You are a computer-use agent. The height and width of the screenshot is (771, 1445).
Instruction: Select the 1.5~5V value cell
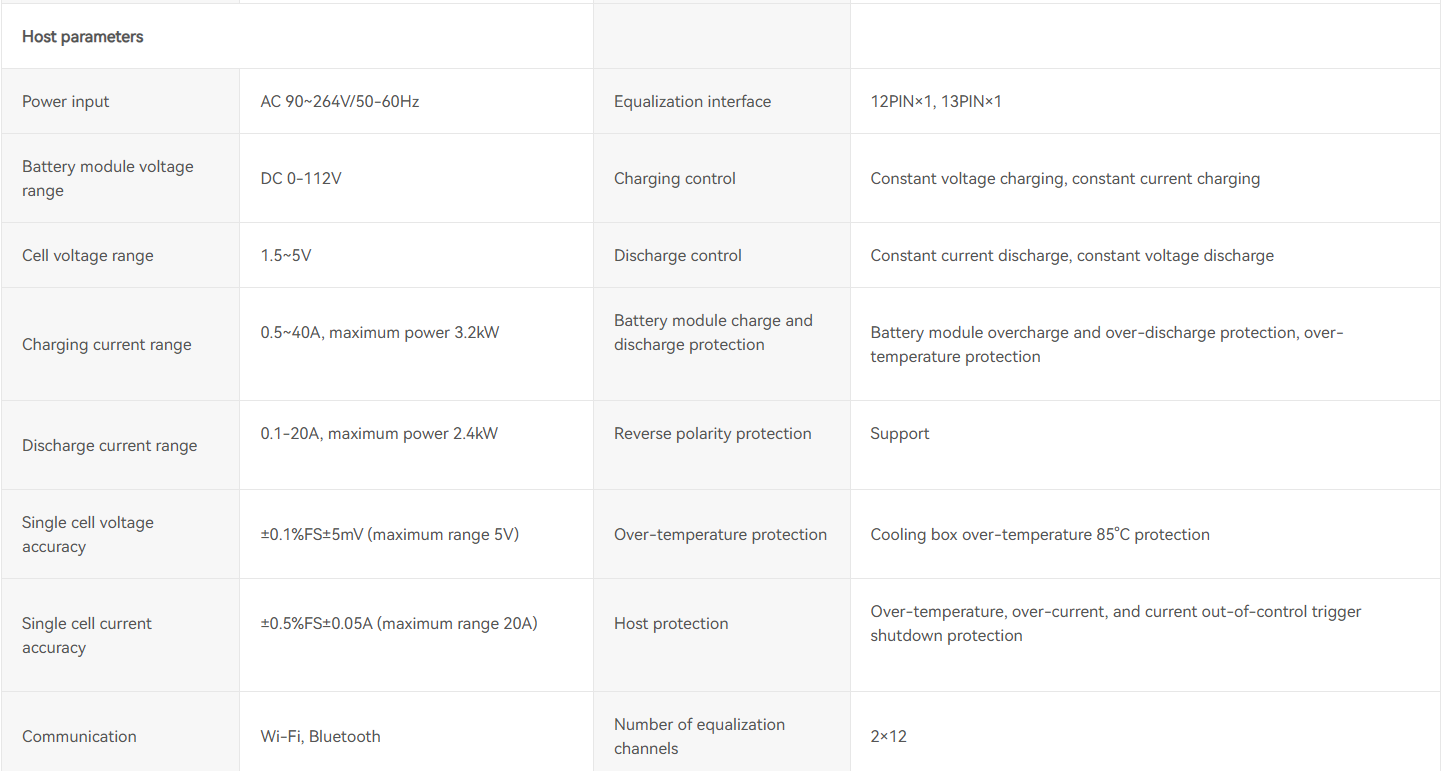[286, 255]
